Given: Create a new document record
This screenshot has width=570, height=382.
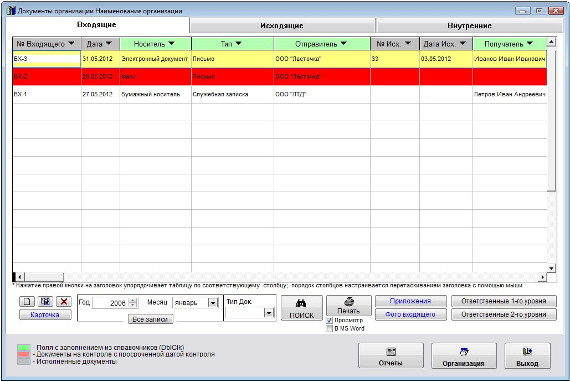Looking at the screenshot, I should pyautogui.click(x=27, y=301).
